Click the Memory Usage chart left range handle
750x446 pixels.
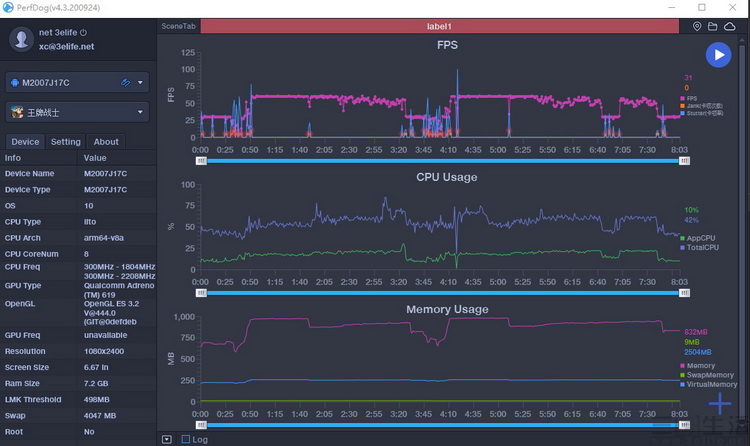[x=201, y=425]
